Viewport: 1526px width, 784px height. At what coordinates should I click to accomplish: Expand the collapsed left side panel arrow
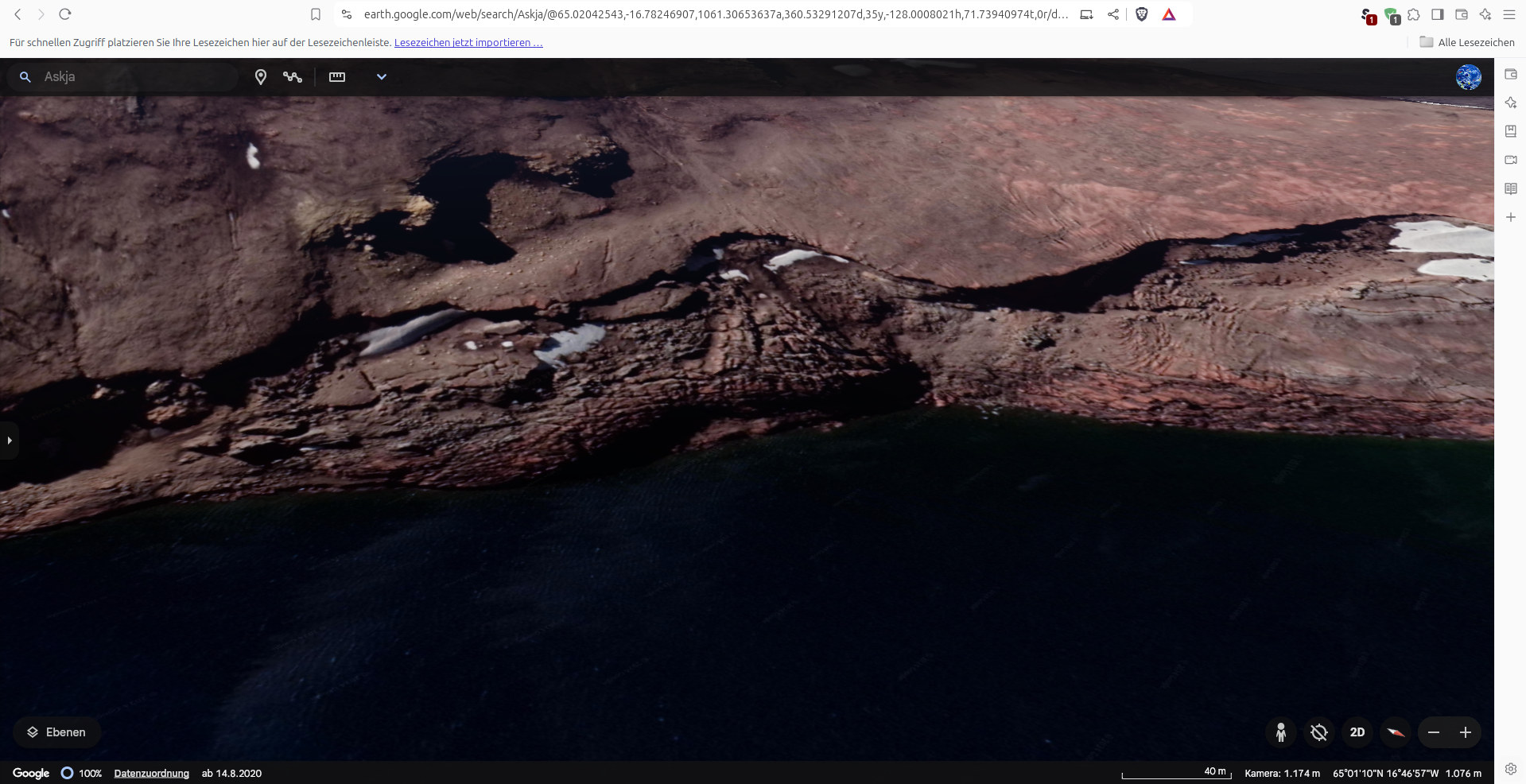(x=10, y=441)
